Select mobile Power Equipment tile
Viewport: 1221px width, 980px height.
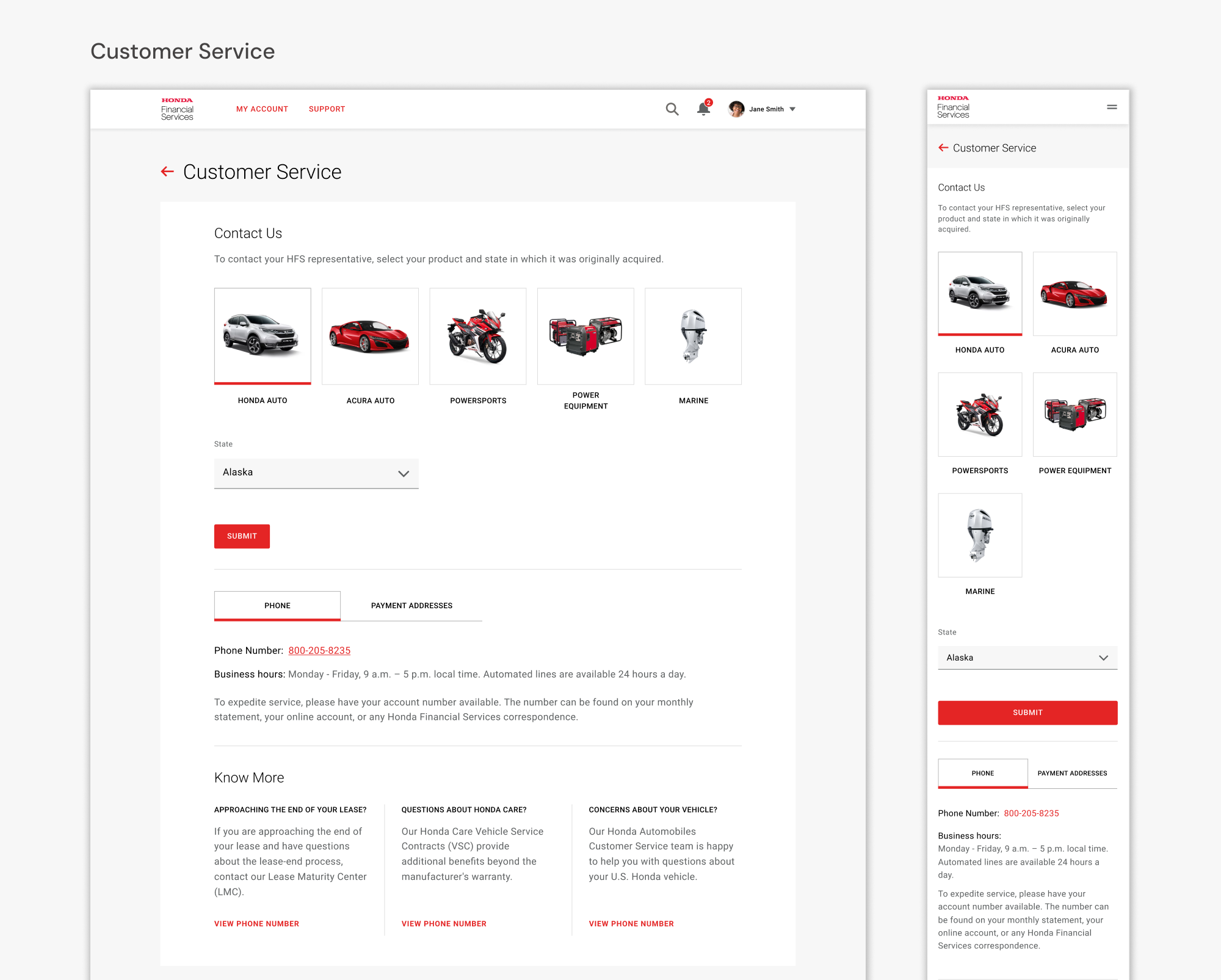tap(1075, 415)
